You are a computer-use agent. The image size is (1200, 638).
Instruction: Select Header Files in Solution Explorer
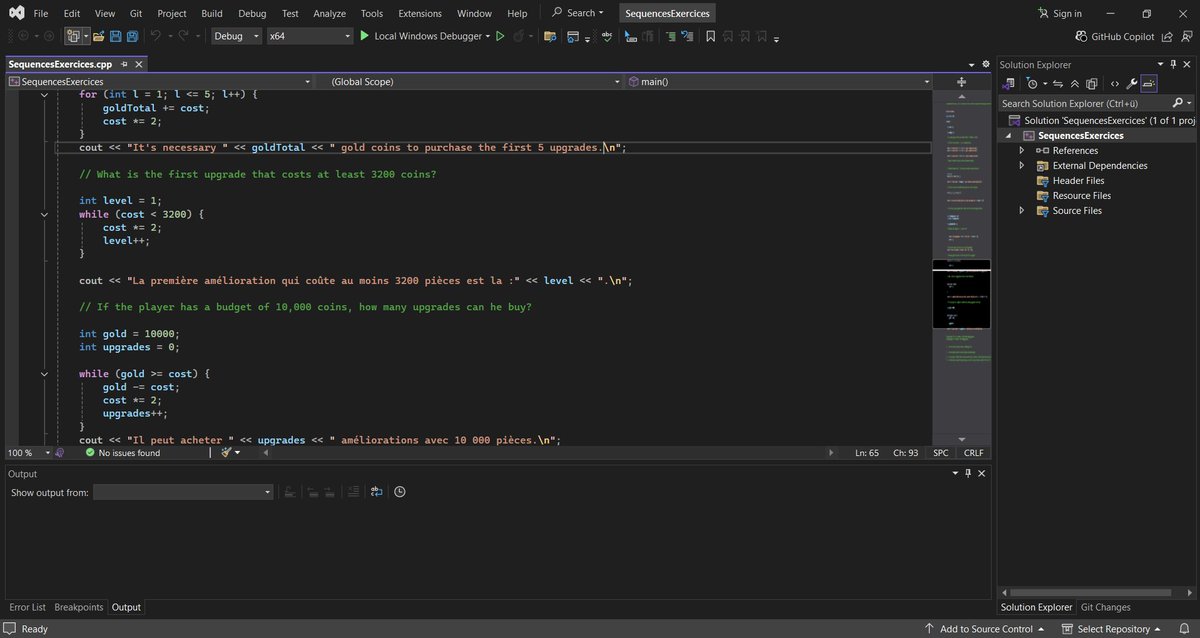click(1078, 180)
